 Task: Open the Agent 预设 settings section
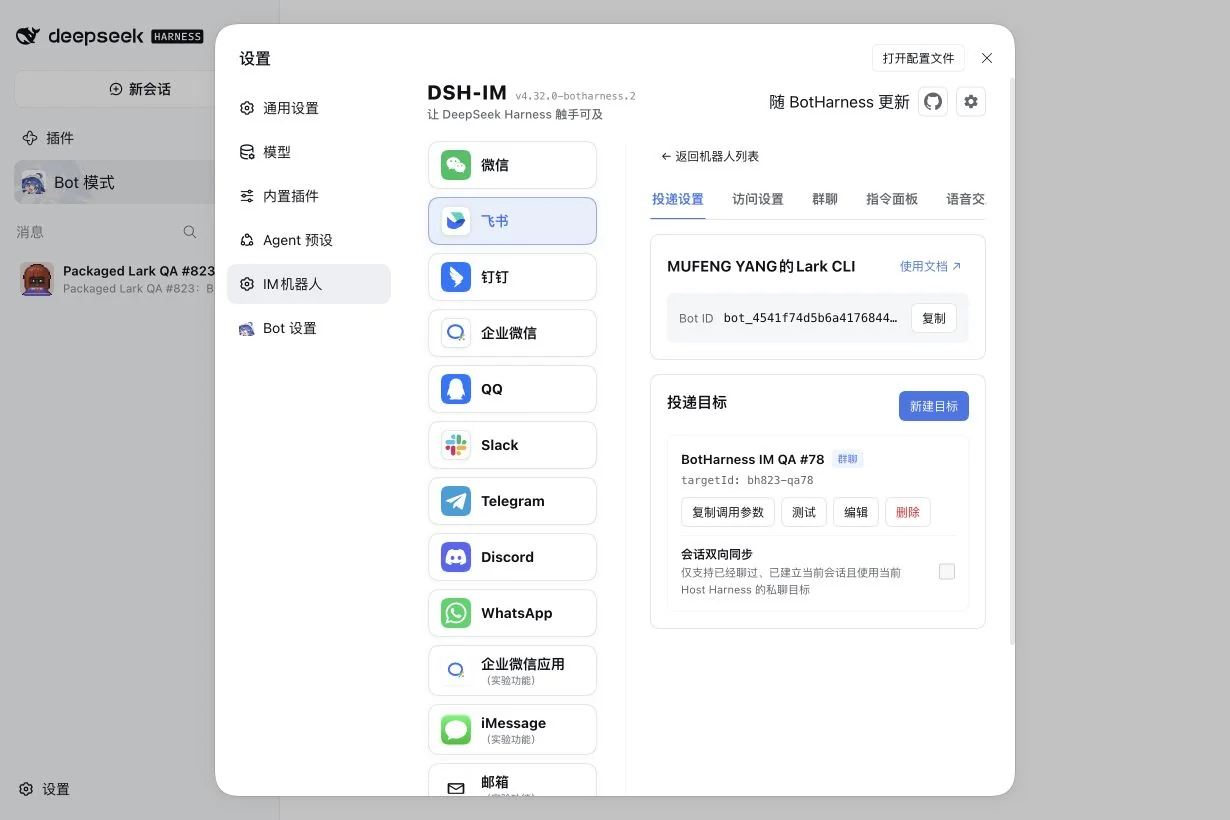click(x=309, y=240)
